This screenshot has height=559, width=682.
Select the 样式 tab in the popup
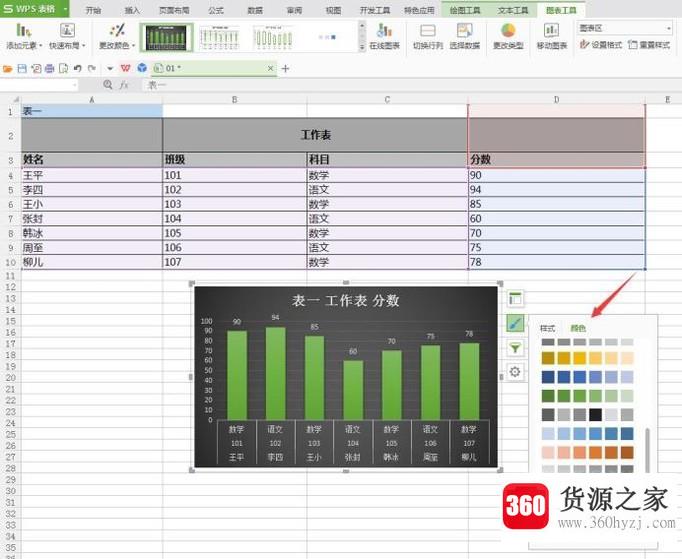click(547, 328)
